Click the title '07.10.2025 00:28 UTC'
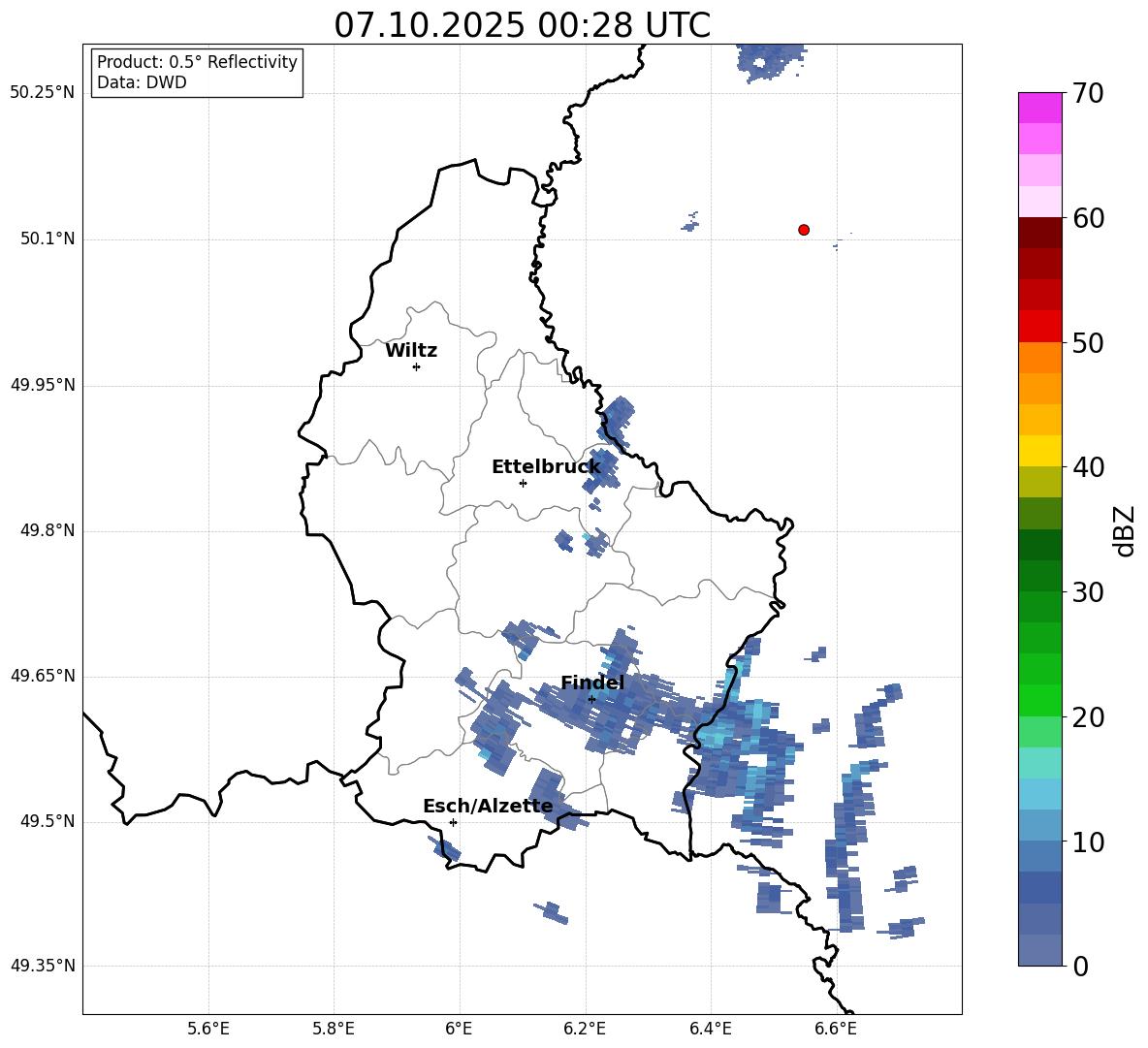This screenshot has width=1148, height=1048. pos(522,25)
